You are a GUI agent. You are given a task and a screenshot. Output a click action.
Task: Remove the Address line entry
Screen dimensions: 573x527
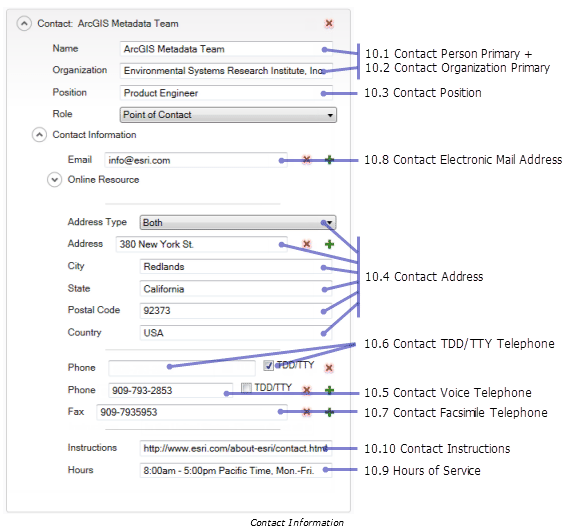click(307, 244)
